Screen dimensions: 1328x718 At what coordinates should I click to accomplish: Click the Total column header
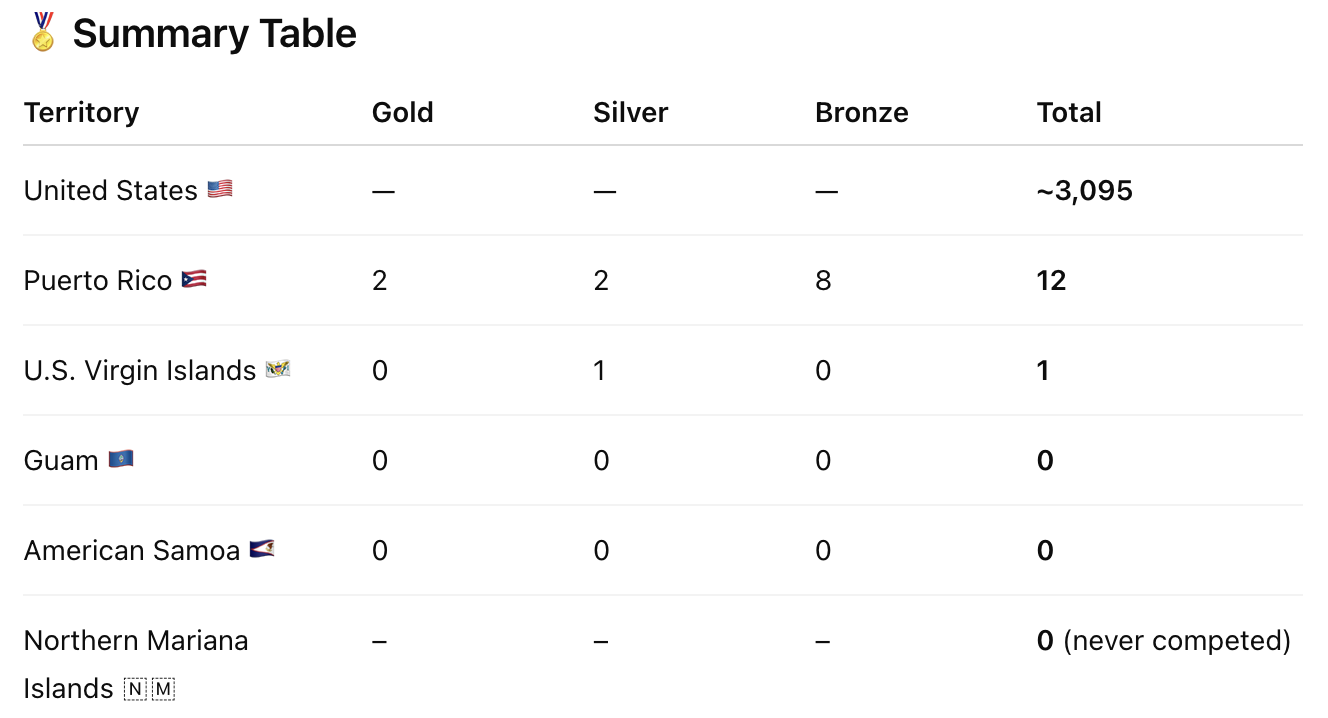1069,112
